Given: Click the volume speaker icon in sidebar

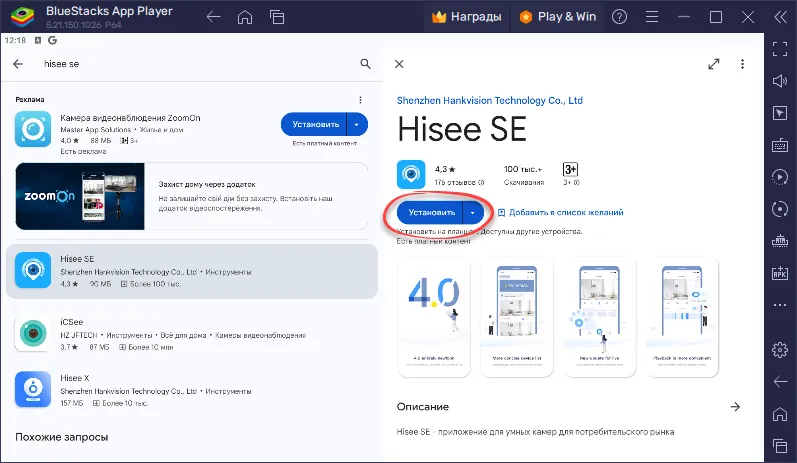Looking at the screenshot, I should tap(780, 81).
